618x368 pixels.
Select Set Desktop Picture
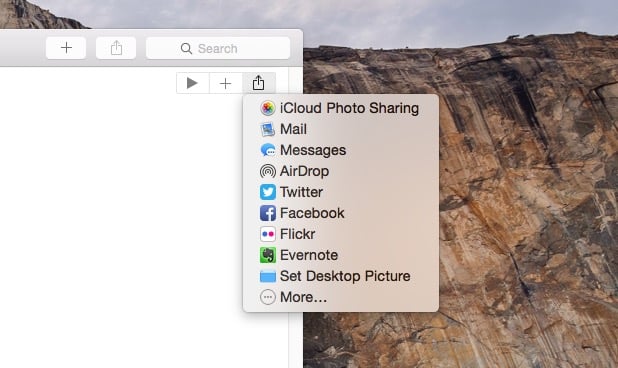[341, 276]
